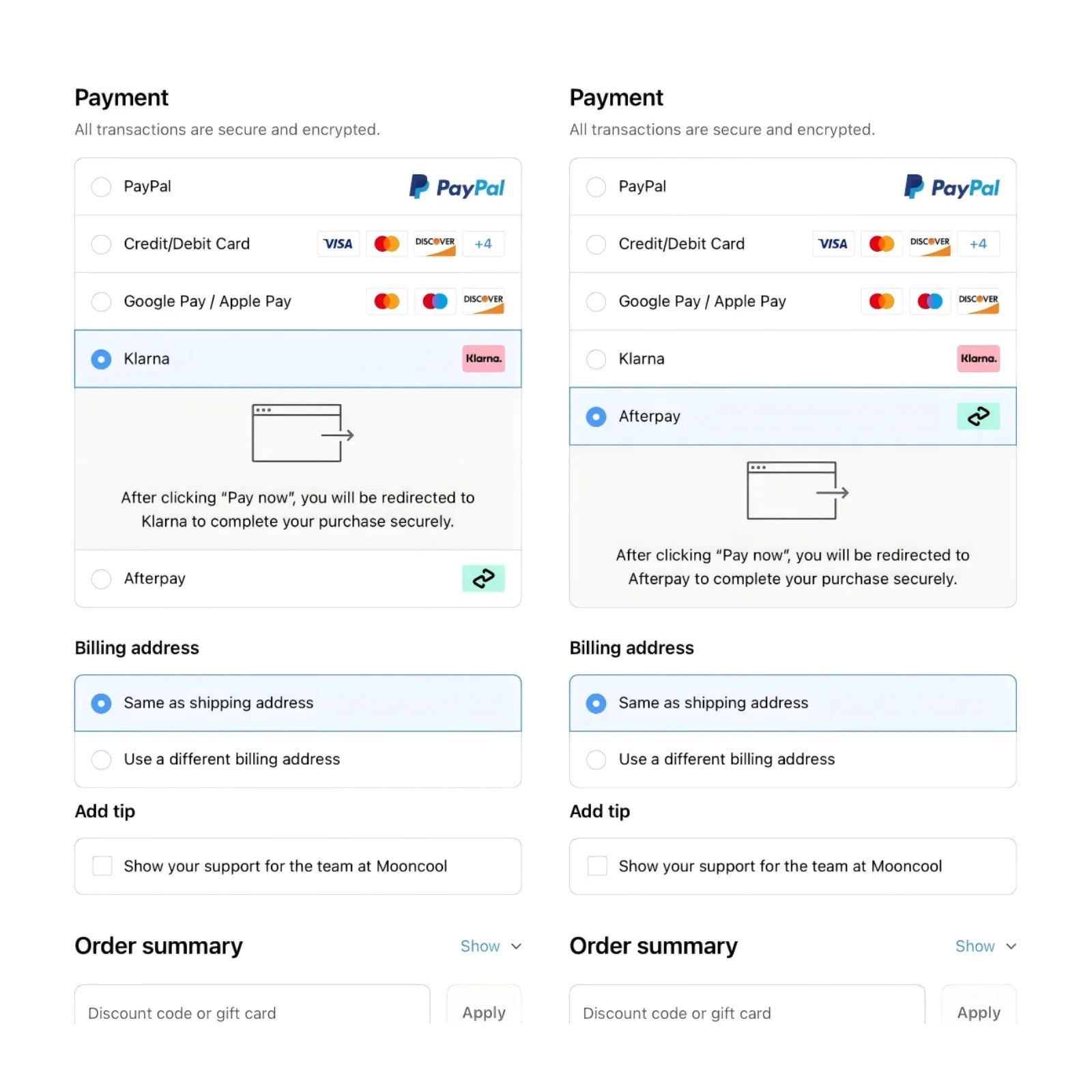Select Credit/Debit Card radio in right panel

coord(596,244)
